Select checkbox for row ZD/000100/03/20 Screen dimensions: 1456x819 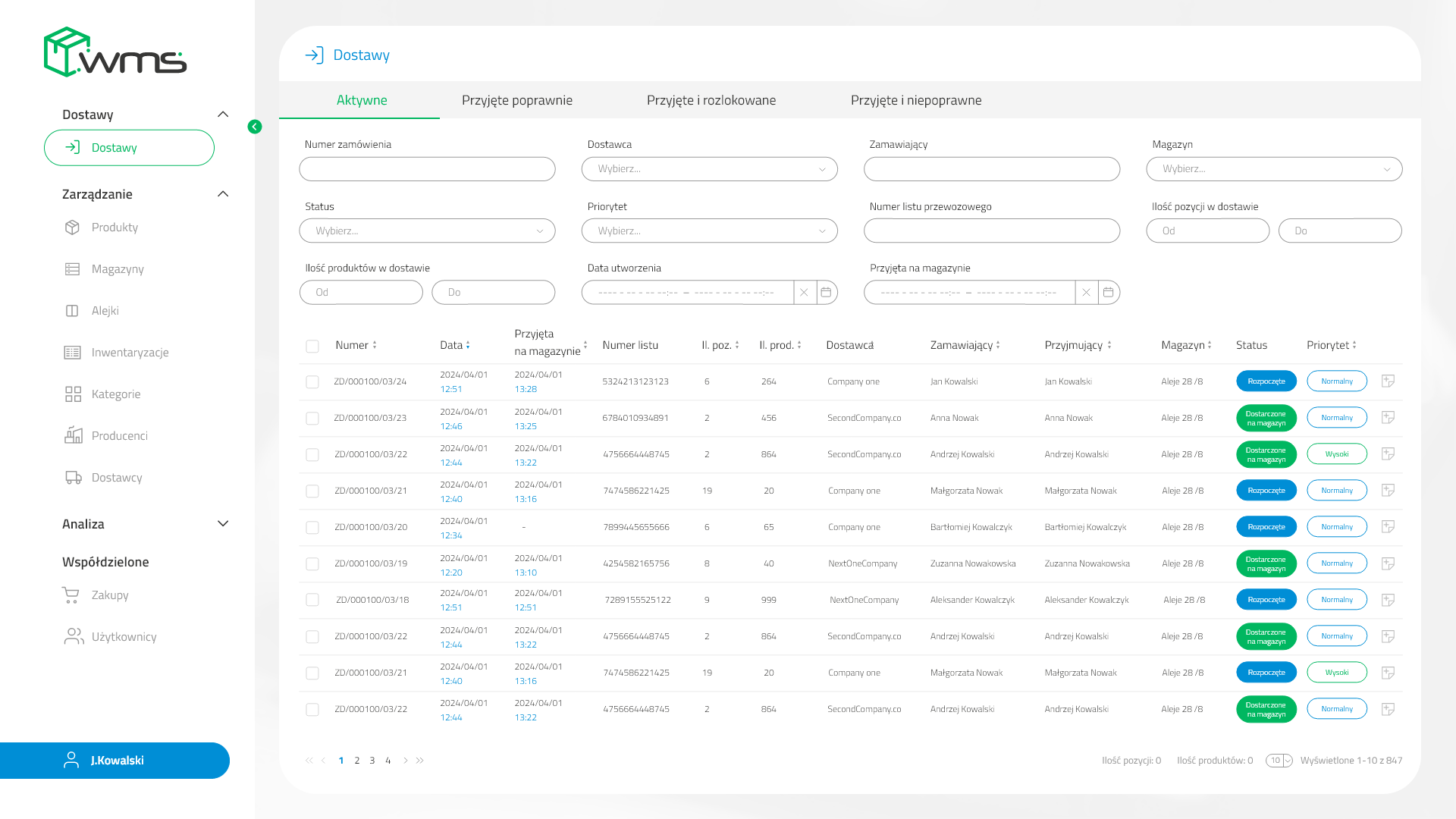coord(312,528)
